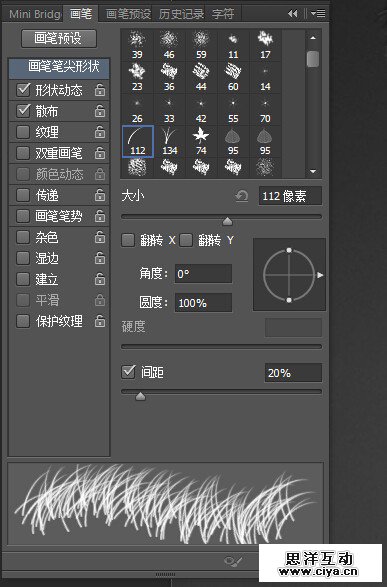The width and height of the screenshot is (387, 587).
Task: Enable the 传递 checkbox
Action: [x=23, y=195]
